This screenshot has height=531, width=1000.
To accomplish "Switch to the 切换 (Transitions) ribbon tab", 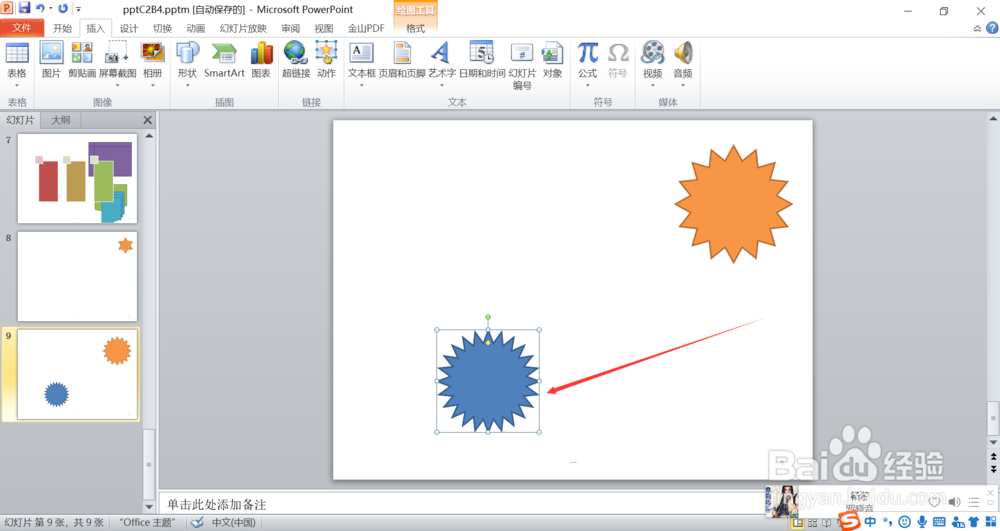I will coord(162,28).
